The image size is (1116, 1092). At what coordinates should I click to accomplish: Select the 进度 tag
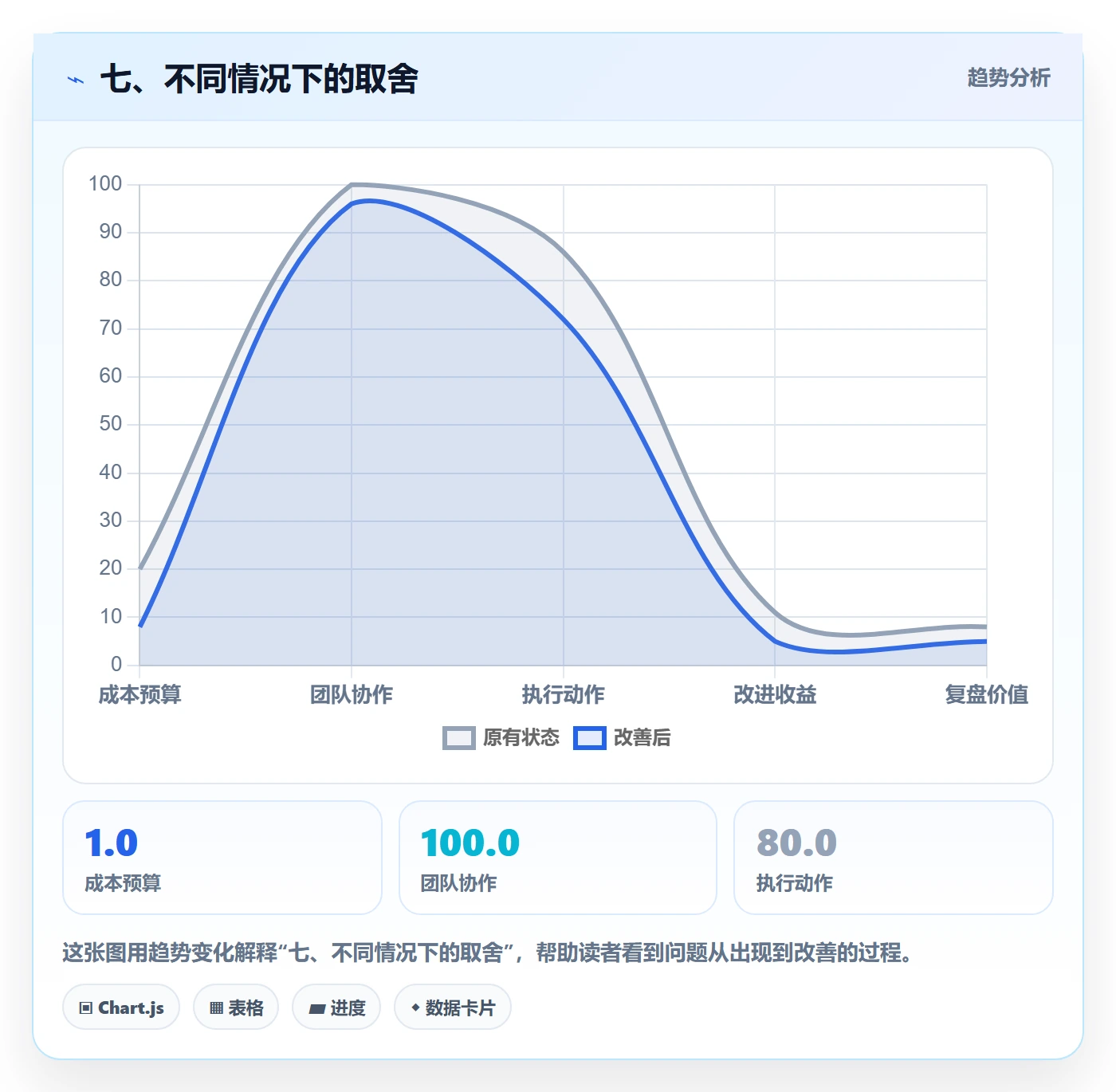tap(336, 1008)
